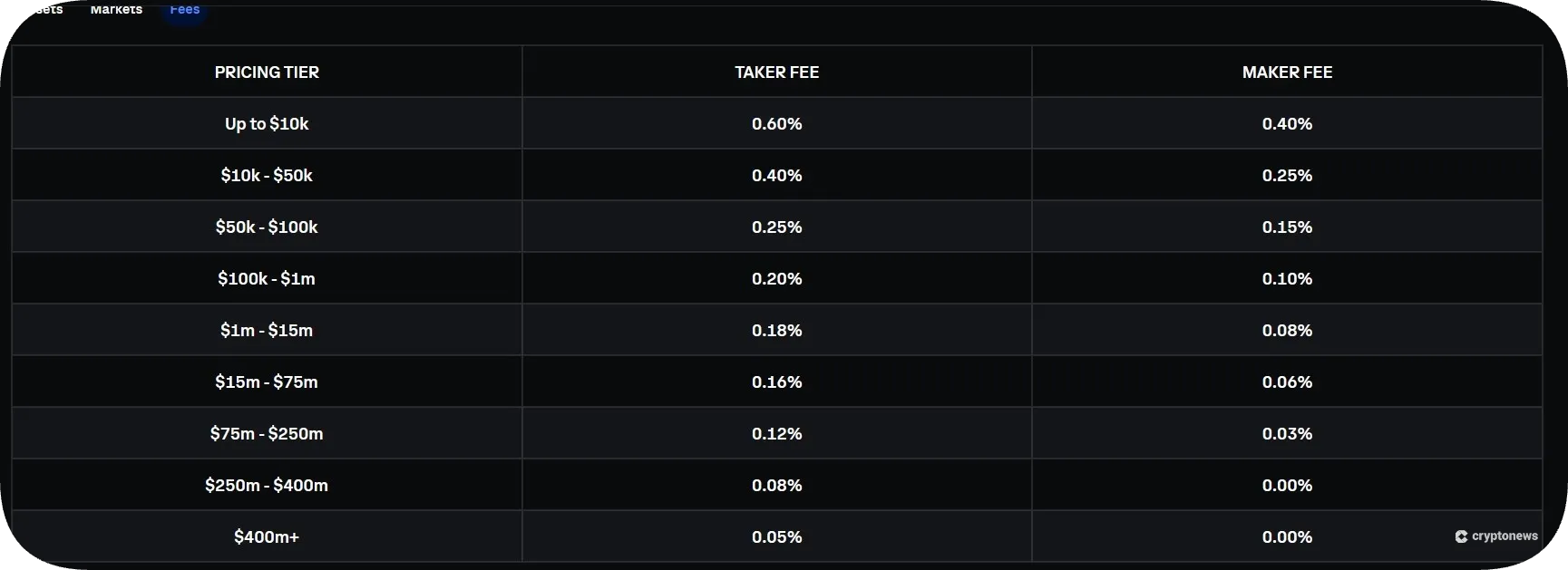This screenshot has width=1568, height=570.
Task: Click the $75m - $250m pricing tier
Action: point(267,433)
